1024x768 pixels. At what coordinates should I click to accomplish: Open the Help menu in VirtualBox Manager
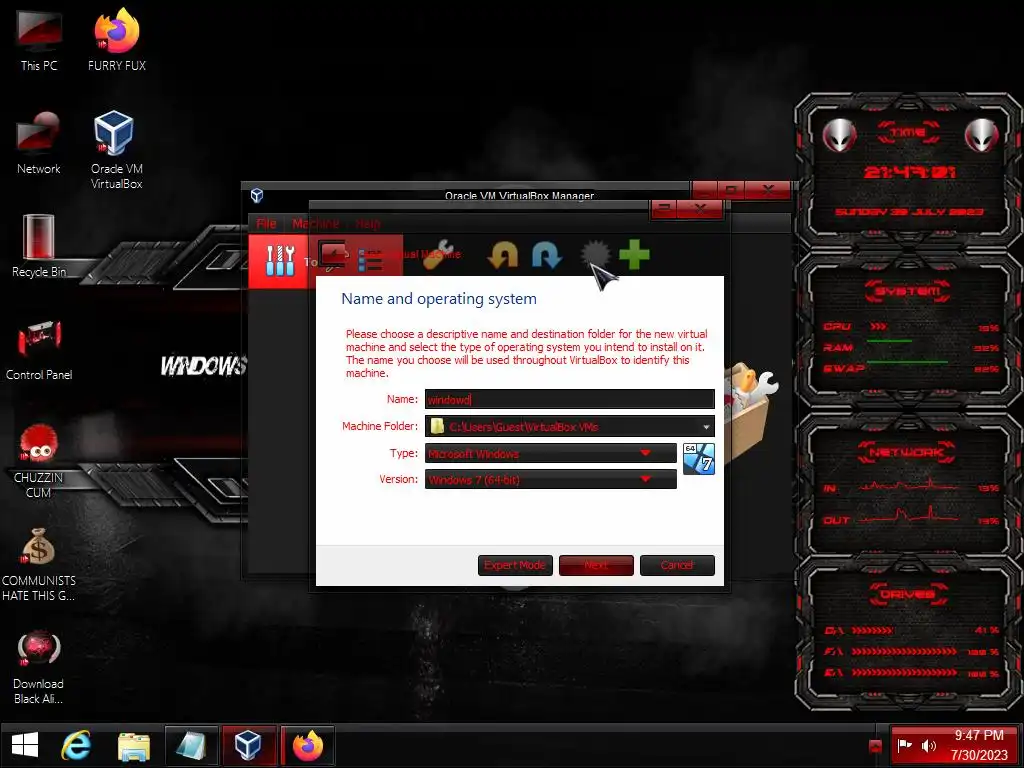[x=368, y=223]
